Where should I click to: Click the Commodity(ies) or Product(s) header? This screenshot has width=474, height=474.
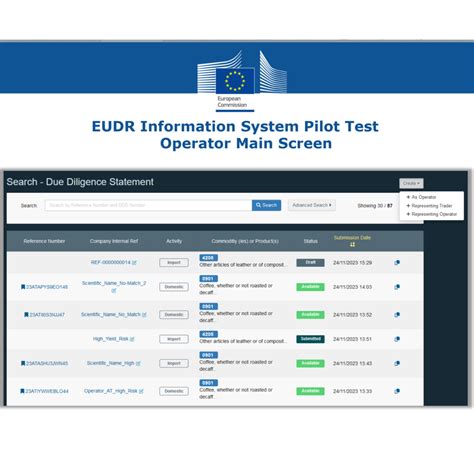245,241
